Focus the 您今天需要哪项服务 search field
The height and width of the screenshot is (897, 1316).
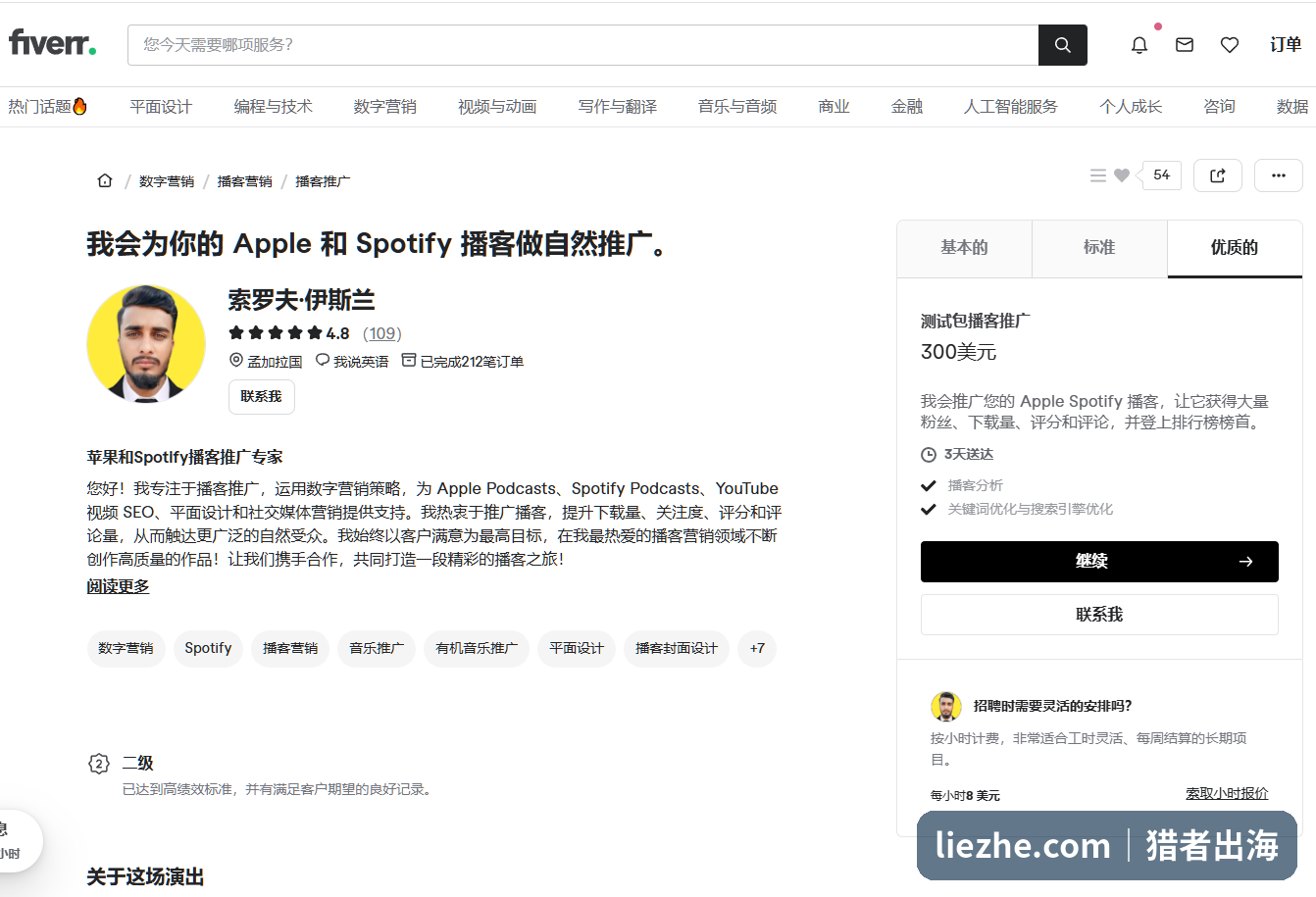point(582,45)
